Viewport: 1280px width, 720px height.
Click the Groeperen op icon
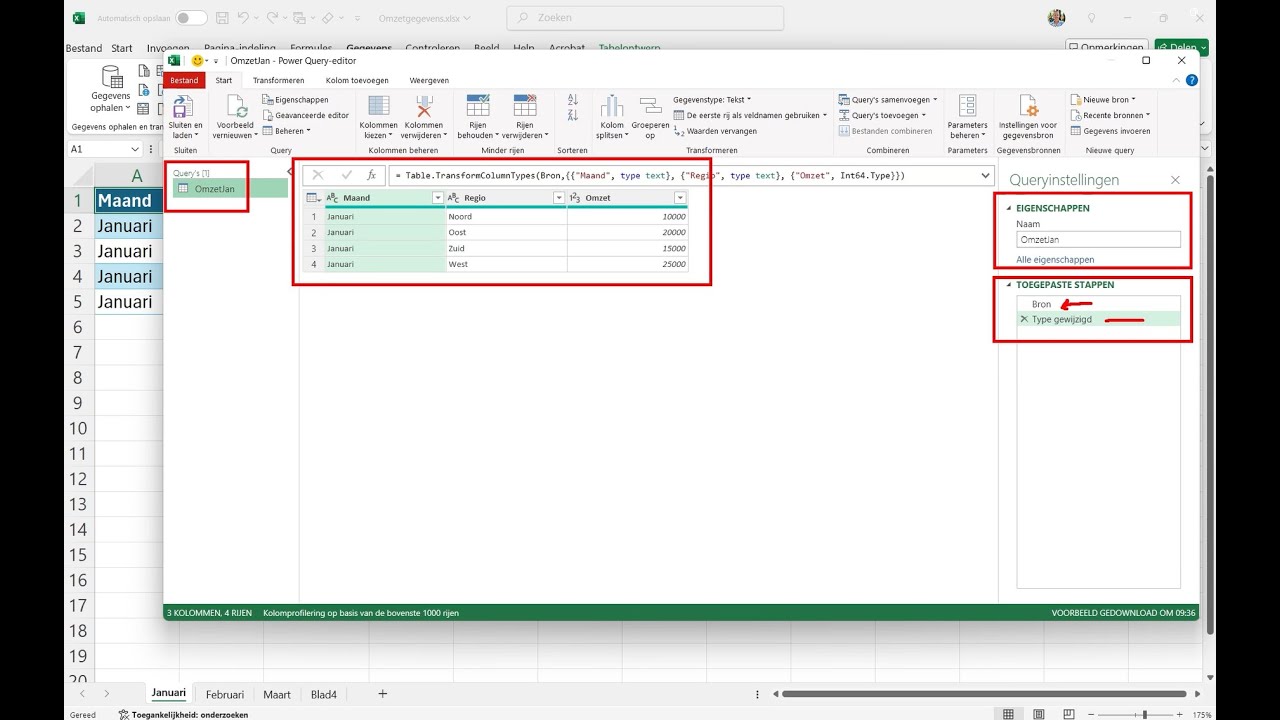click(650, 106)
